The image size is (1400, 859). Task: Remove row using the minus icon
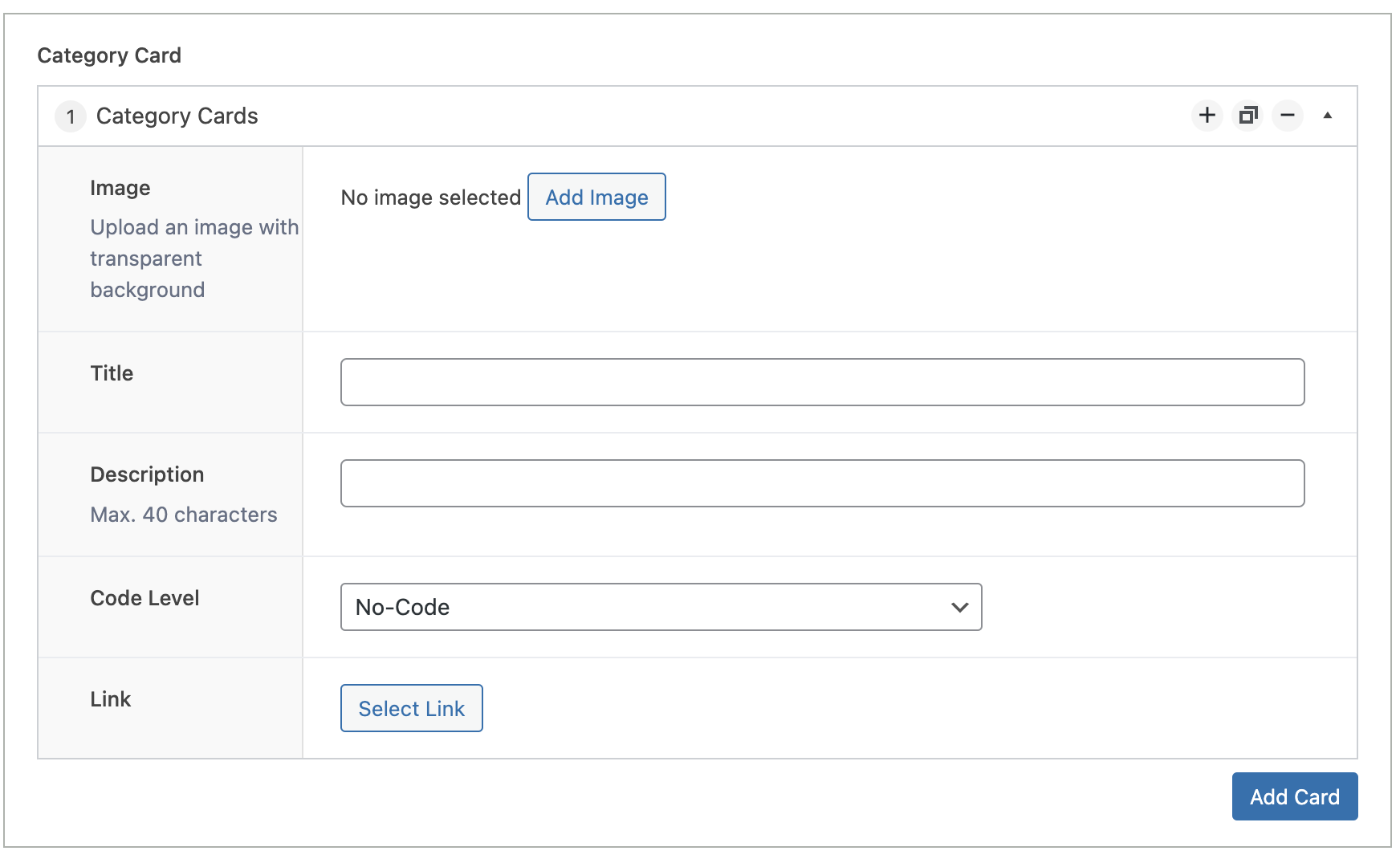[1288, 116]
